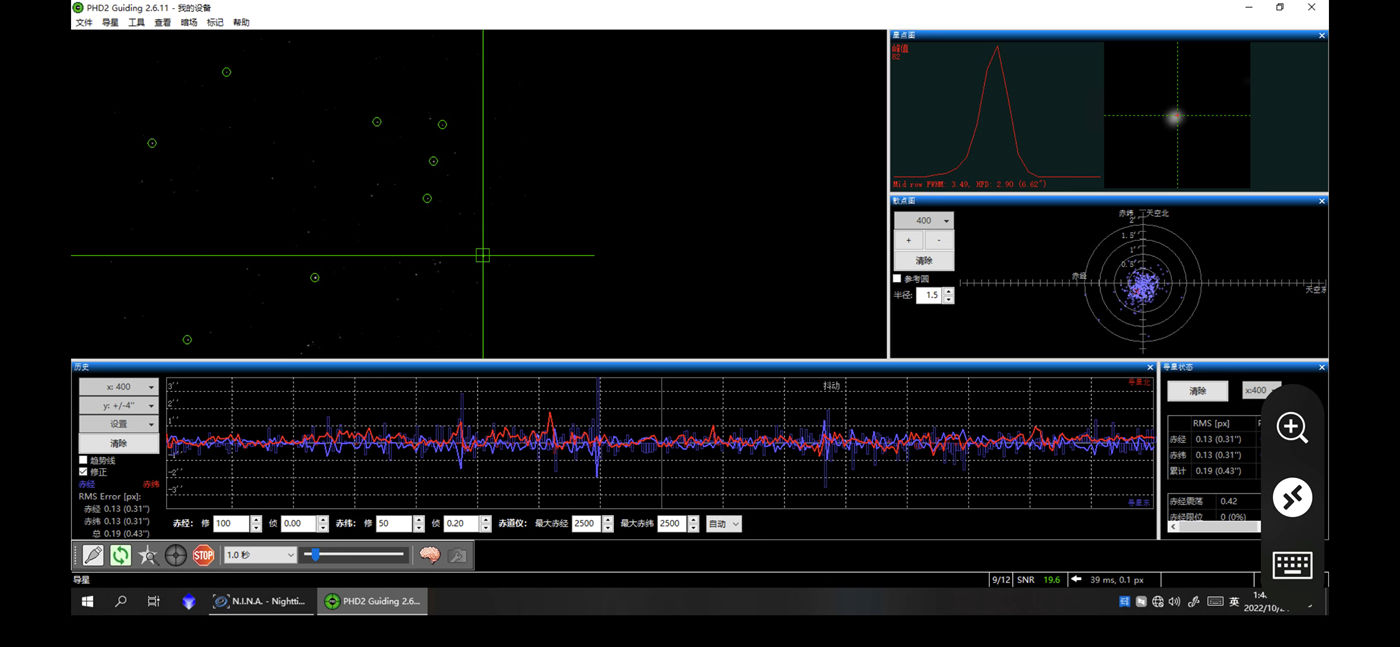Enable the 趋势线 checkbox
This screenshot has width=1400, height=647.
point(84,460)
